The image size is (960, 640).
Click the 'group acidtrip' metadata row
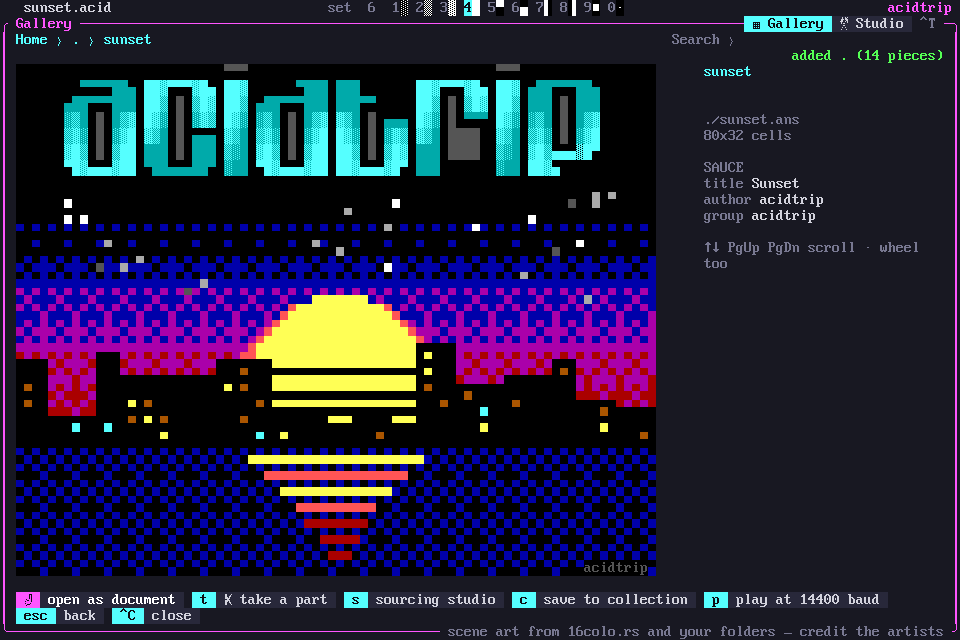(x=759, y=216)
